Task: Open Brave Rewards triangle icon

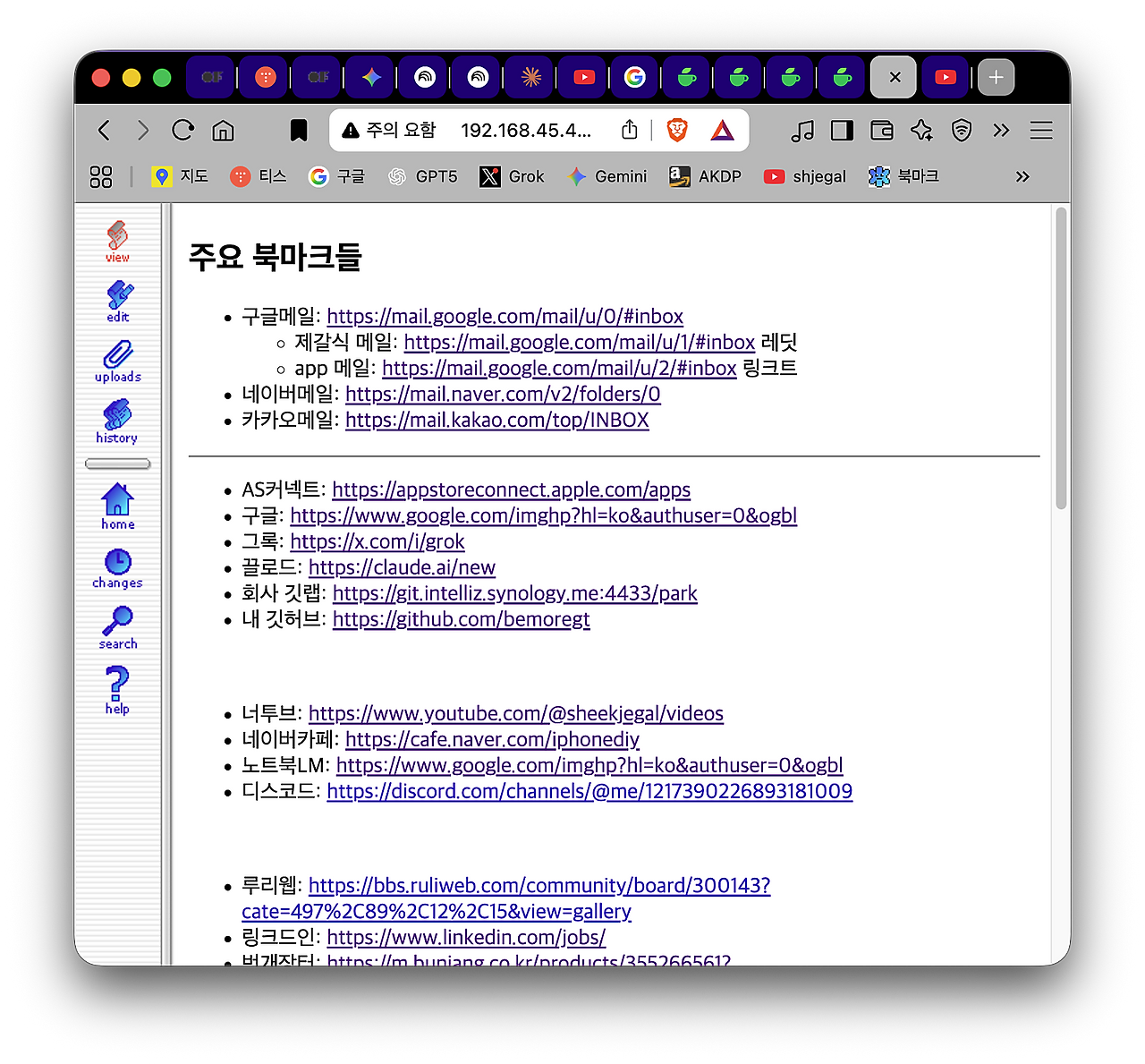Action: coord(722,131)
